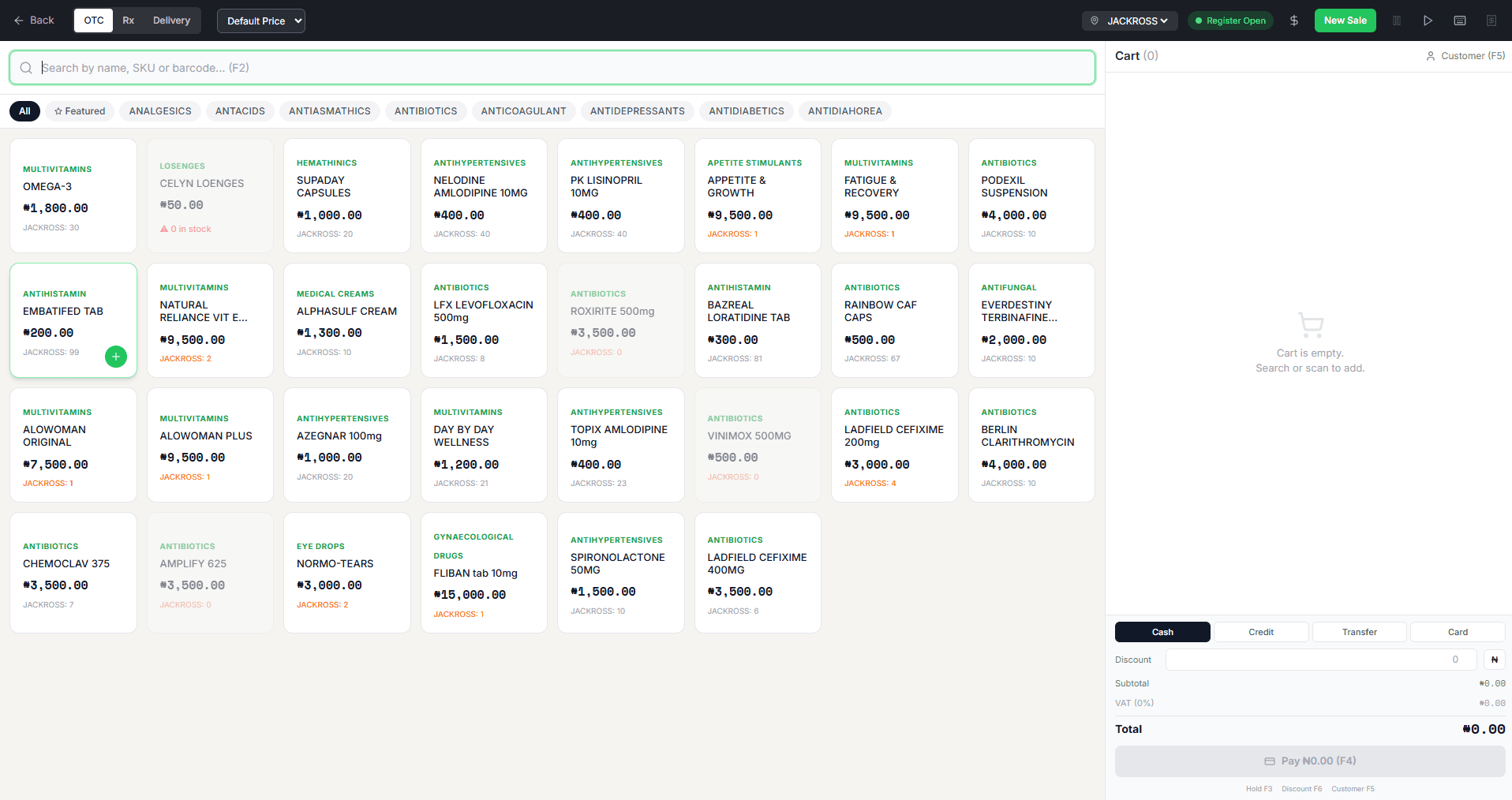The height and width of the screenshot is (800, 1512).
Task: Click the Discount amount input
Action: (x=1321, y=660)
